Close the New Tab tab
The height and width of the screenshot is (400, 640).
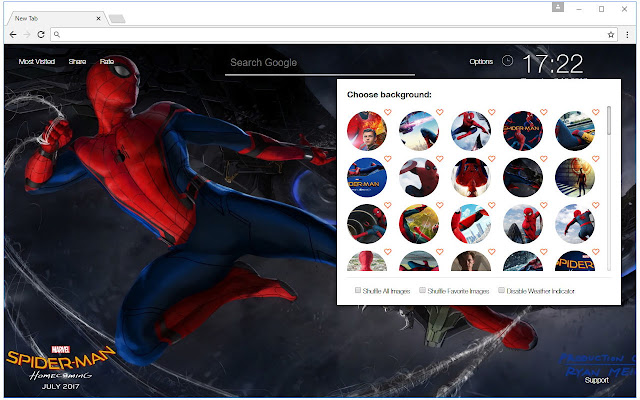coord(98,18)
